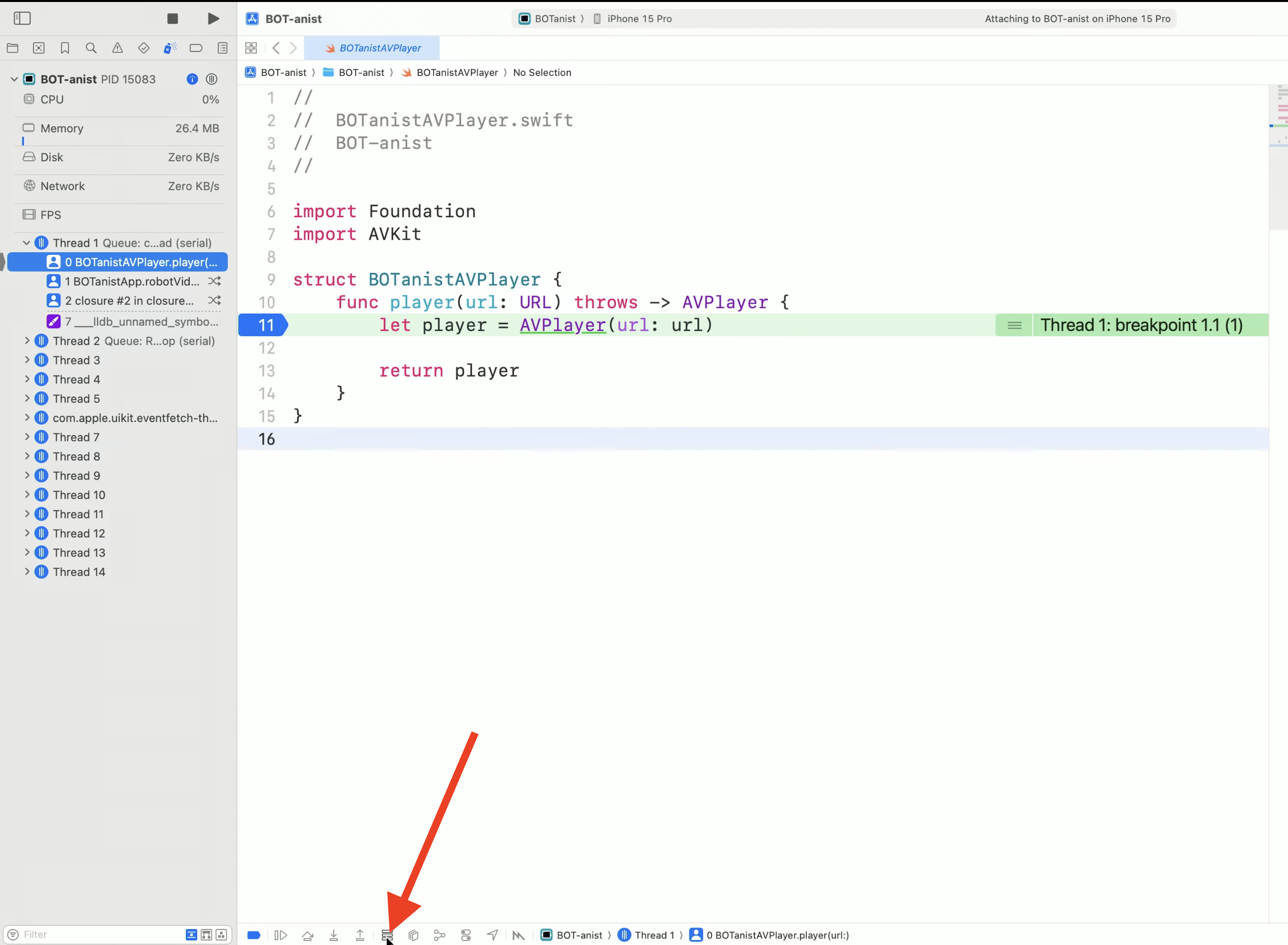Click the Step Over debug button

click(x=307, y=936)
